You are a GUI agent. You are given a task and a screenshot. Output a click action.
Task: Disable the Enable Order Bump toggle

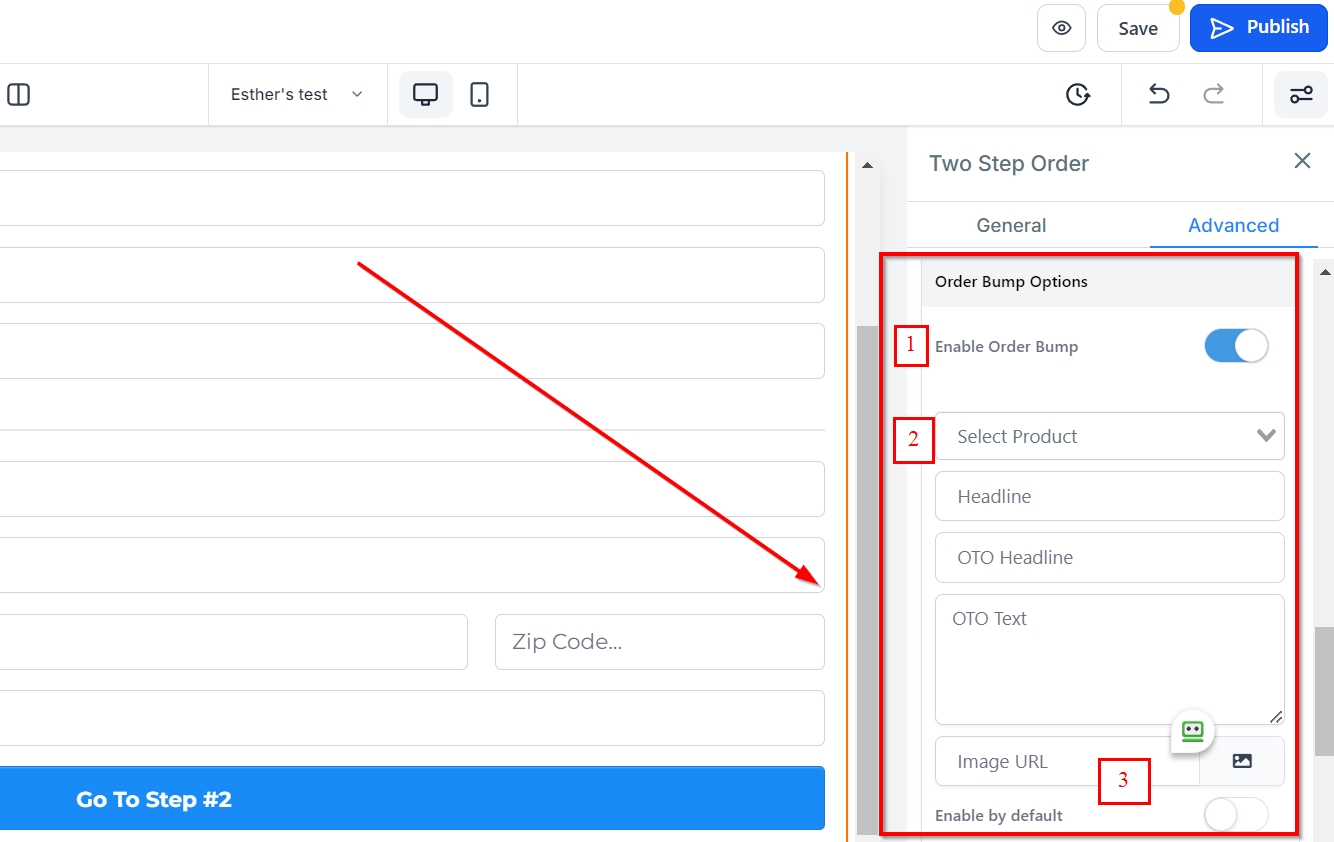tap(1236, 347)
